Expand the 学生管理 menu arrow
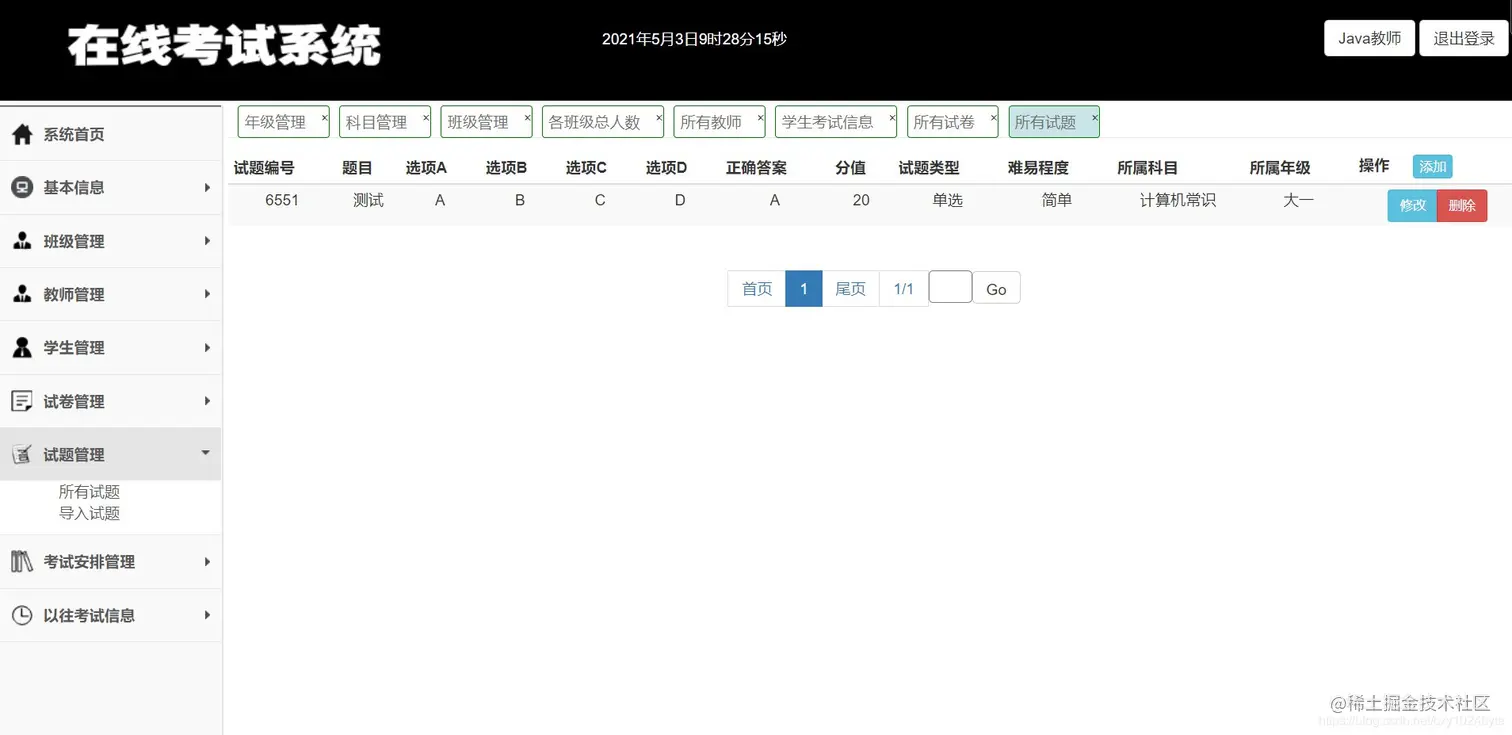1512x735 pixels. pos(207,347)
